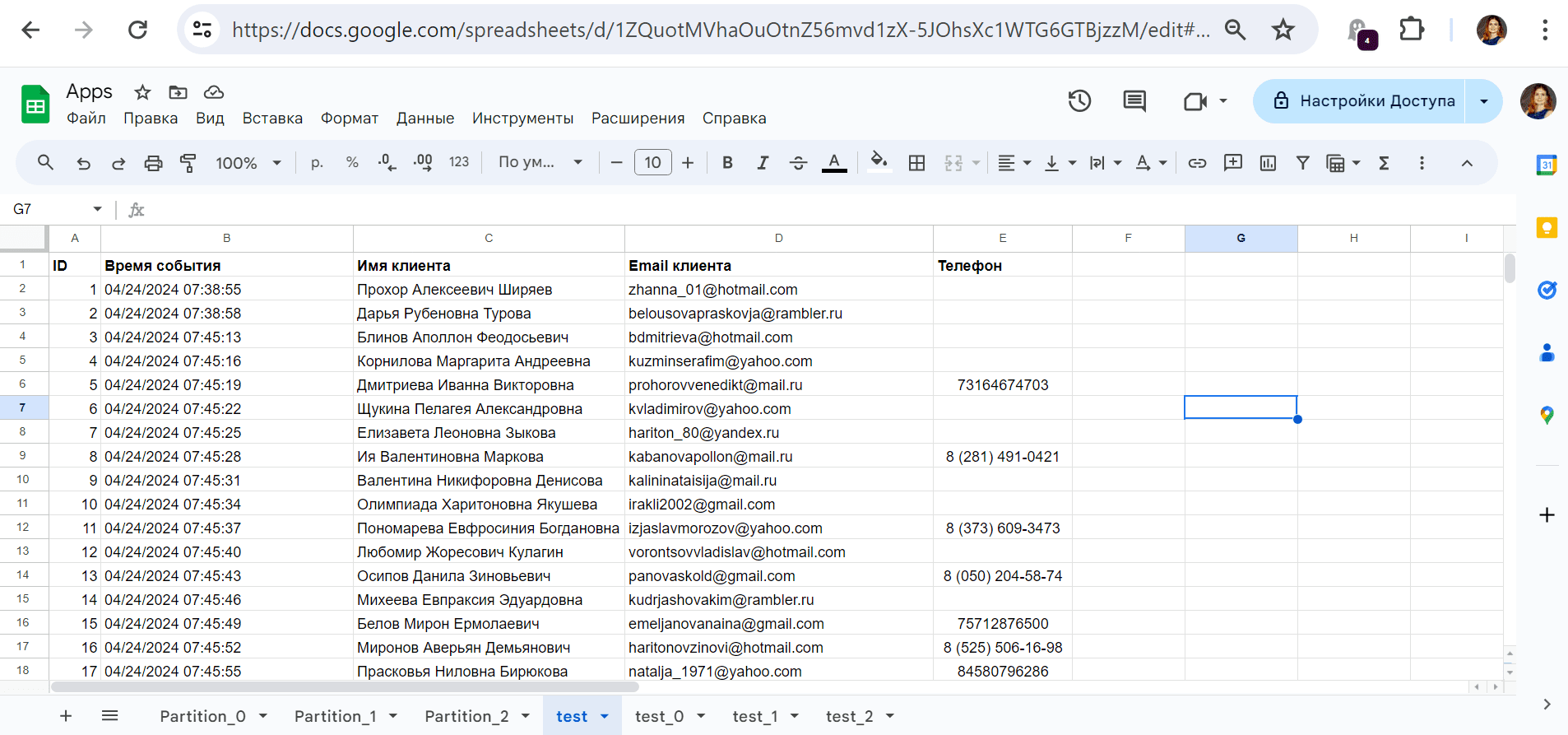1568x735 pixels.
Task: Open the Файл menu
Action: click(x=86, y=119)
